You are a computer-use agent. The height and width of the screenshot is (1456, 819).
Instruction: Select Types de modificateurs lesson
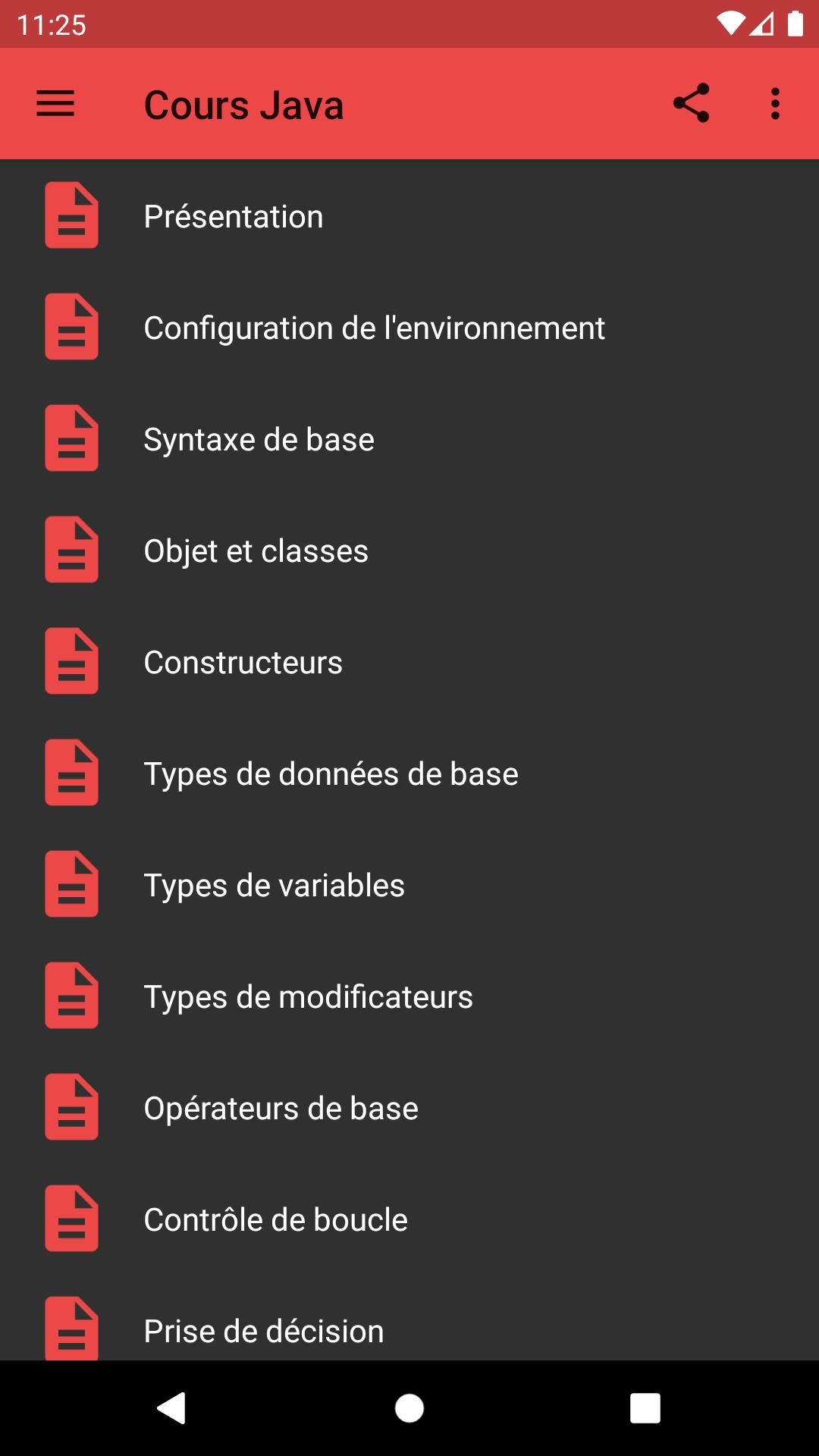[x=409, y=996]
